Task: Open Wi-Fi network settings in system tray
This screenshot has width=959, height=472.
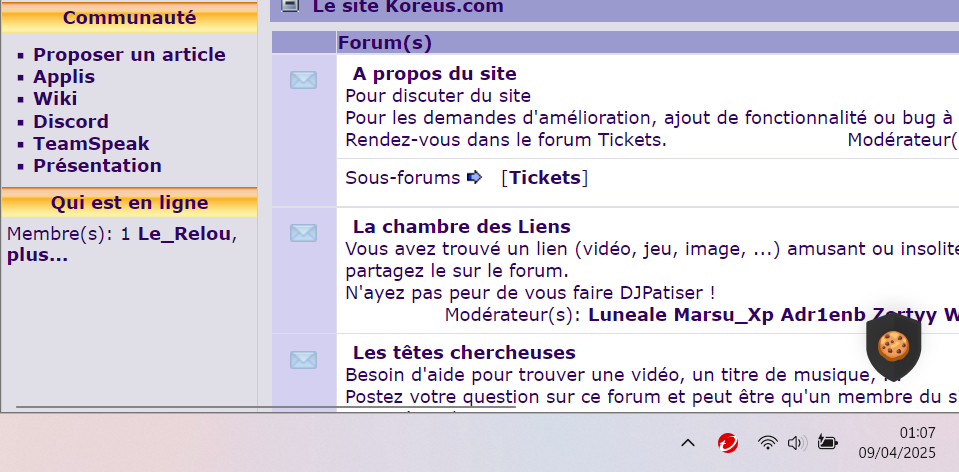Action: point(767,442)
